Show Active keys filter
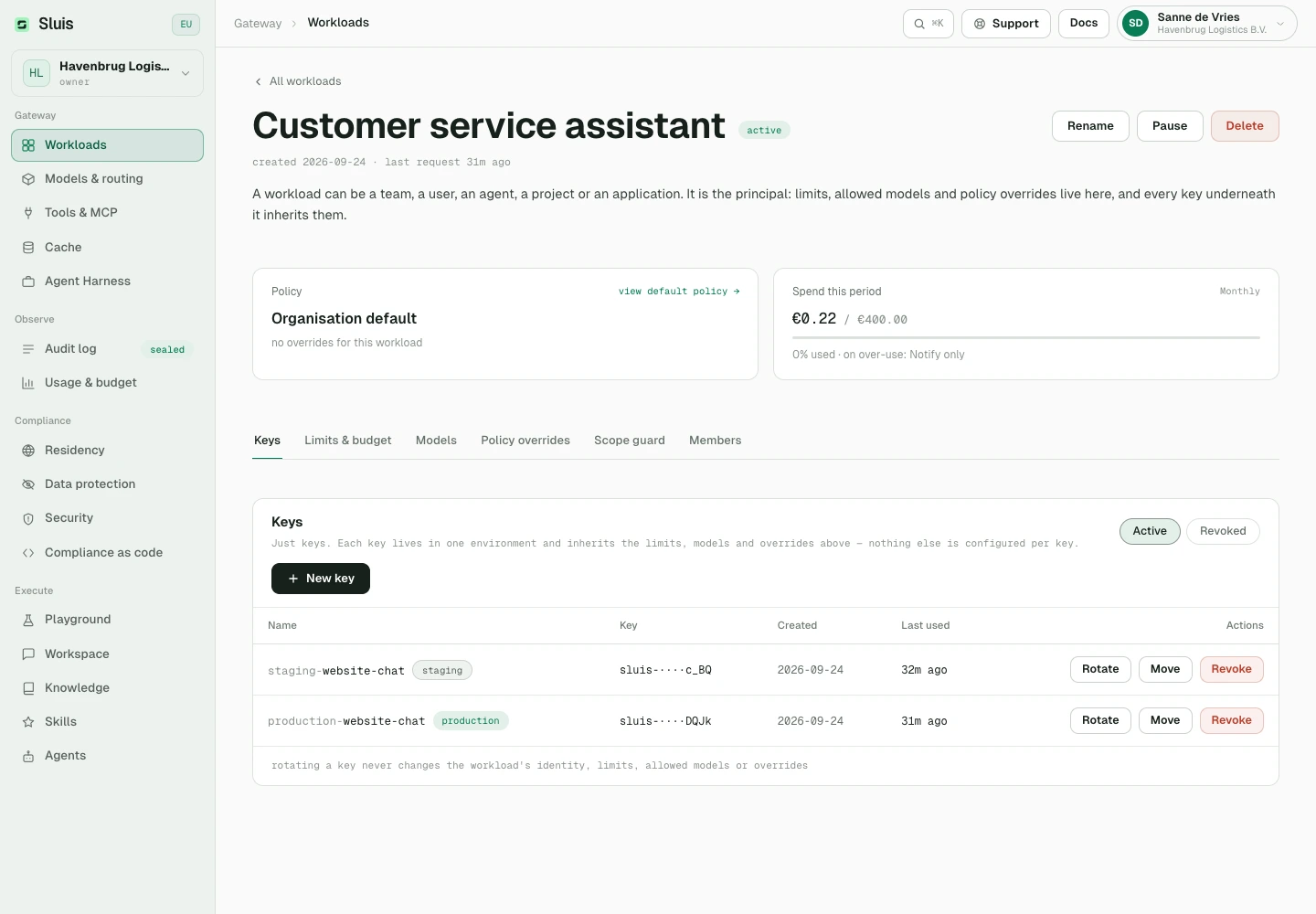The image size is (1316, 914). click(x=1150, y=531)
